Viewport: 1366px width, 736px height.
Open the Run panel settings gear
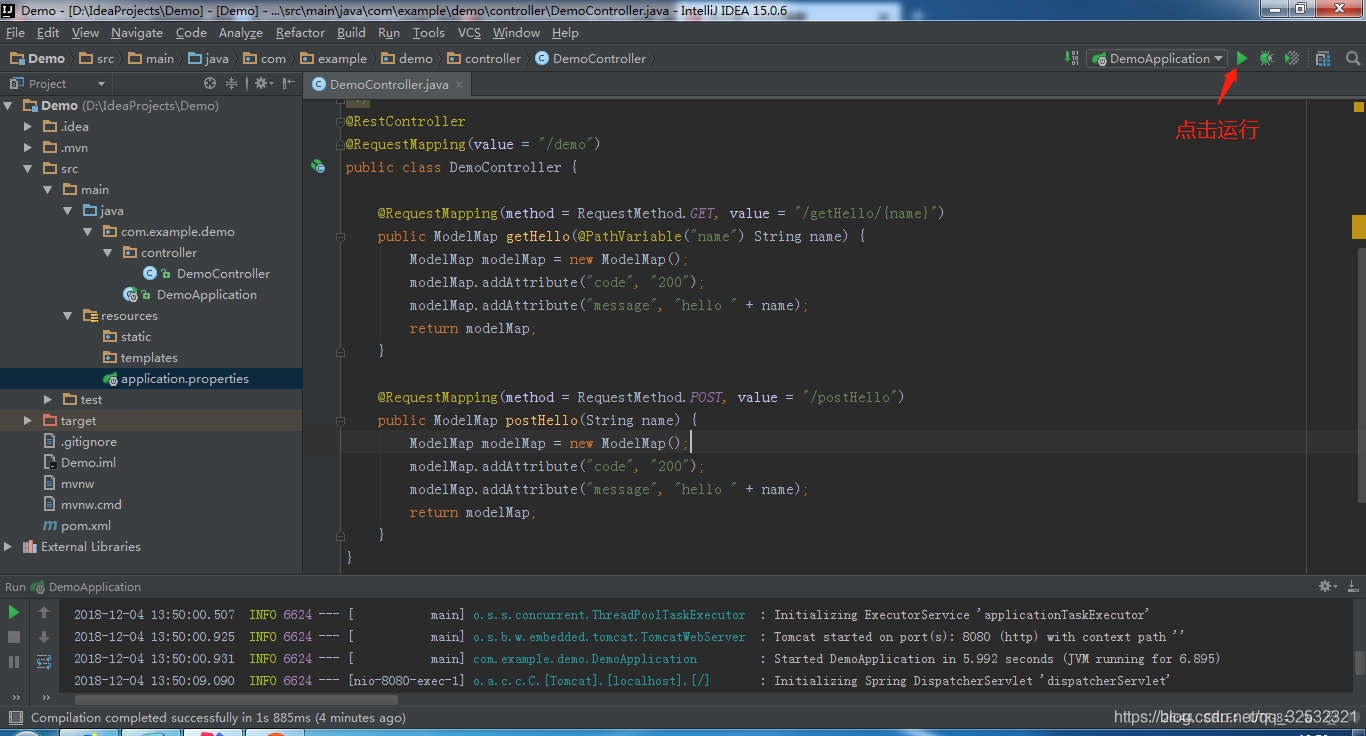pos(1327,586)
